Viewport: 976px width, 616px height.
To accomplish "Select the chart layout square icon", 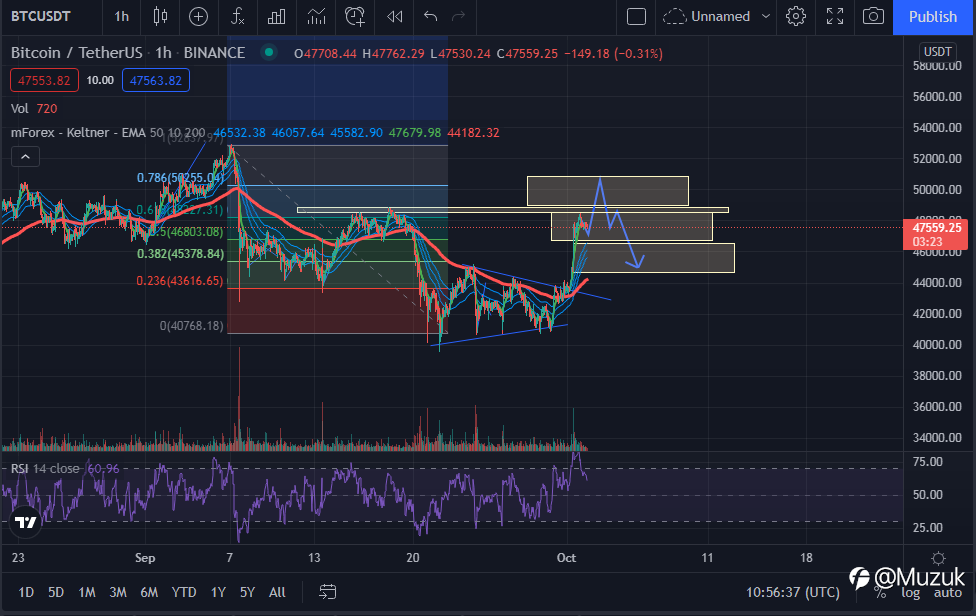I will (x=636, y=17).
